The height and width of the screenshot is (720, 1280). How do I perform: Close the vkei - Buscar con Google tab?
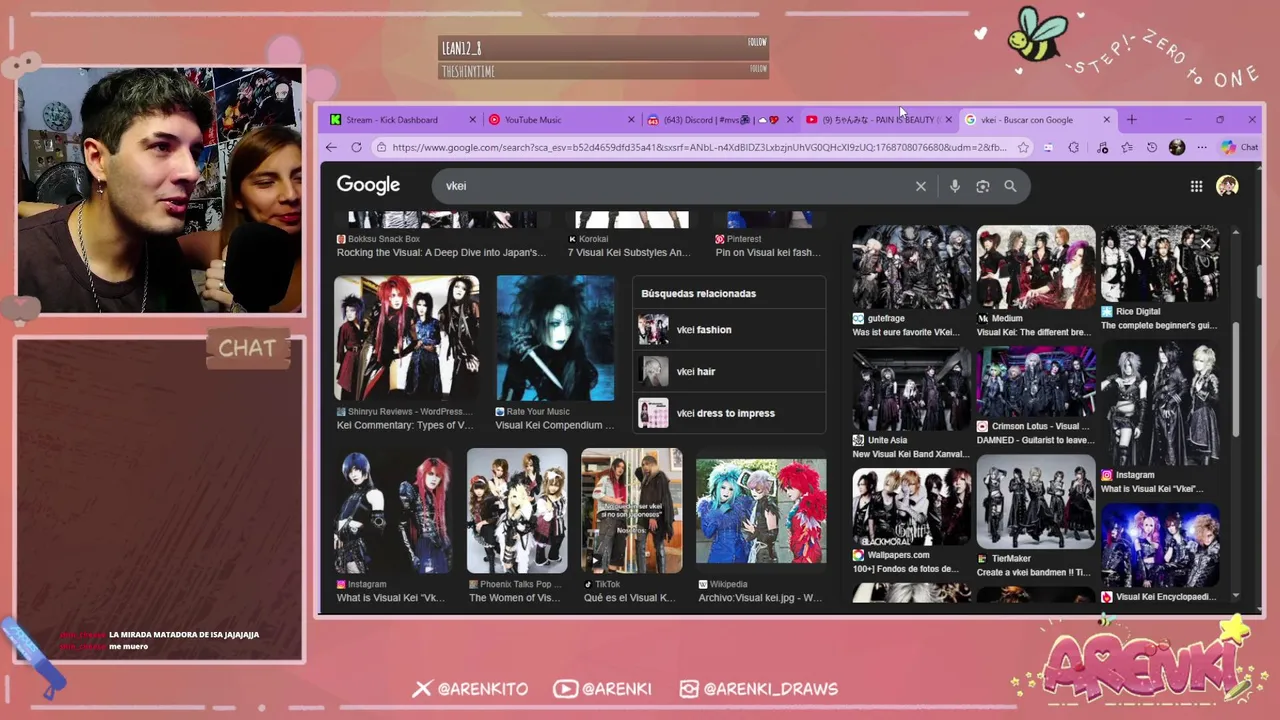click(1106, 120)
